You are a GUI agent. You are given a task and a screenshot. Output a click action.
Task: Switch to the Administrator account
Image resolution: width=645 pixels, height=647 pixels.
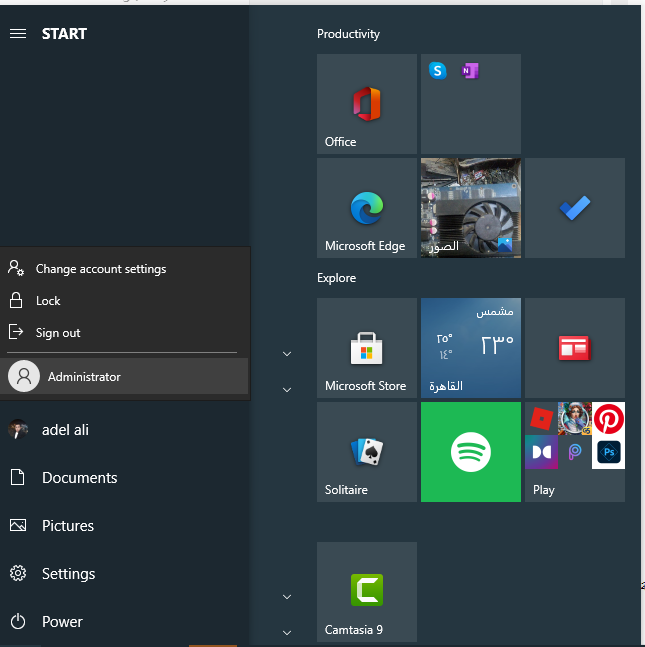point(124,376)
